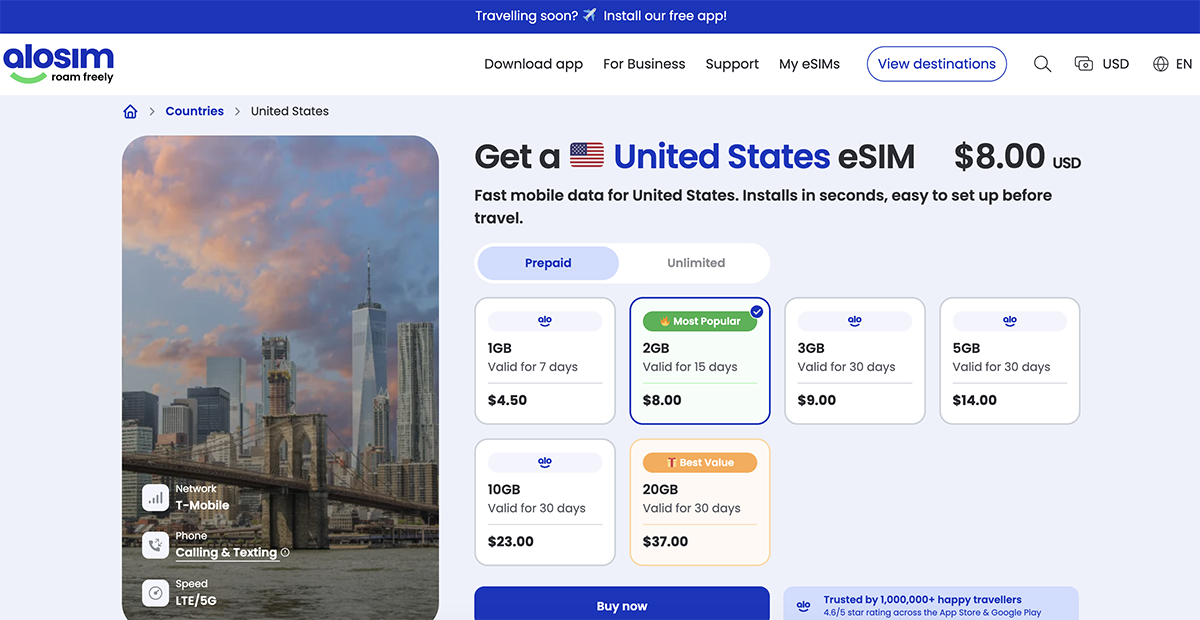This screenshot has width=1200, height=620.
Task: Click the Phone calling icon
Action: (155, 545)
